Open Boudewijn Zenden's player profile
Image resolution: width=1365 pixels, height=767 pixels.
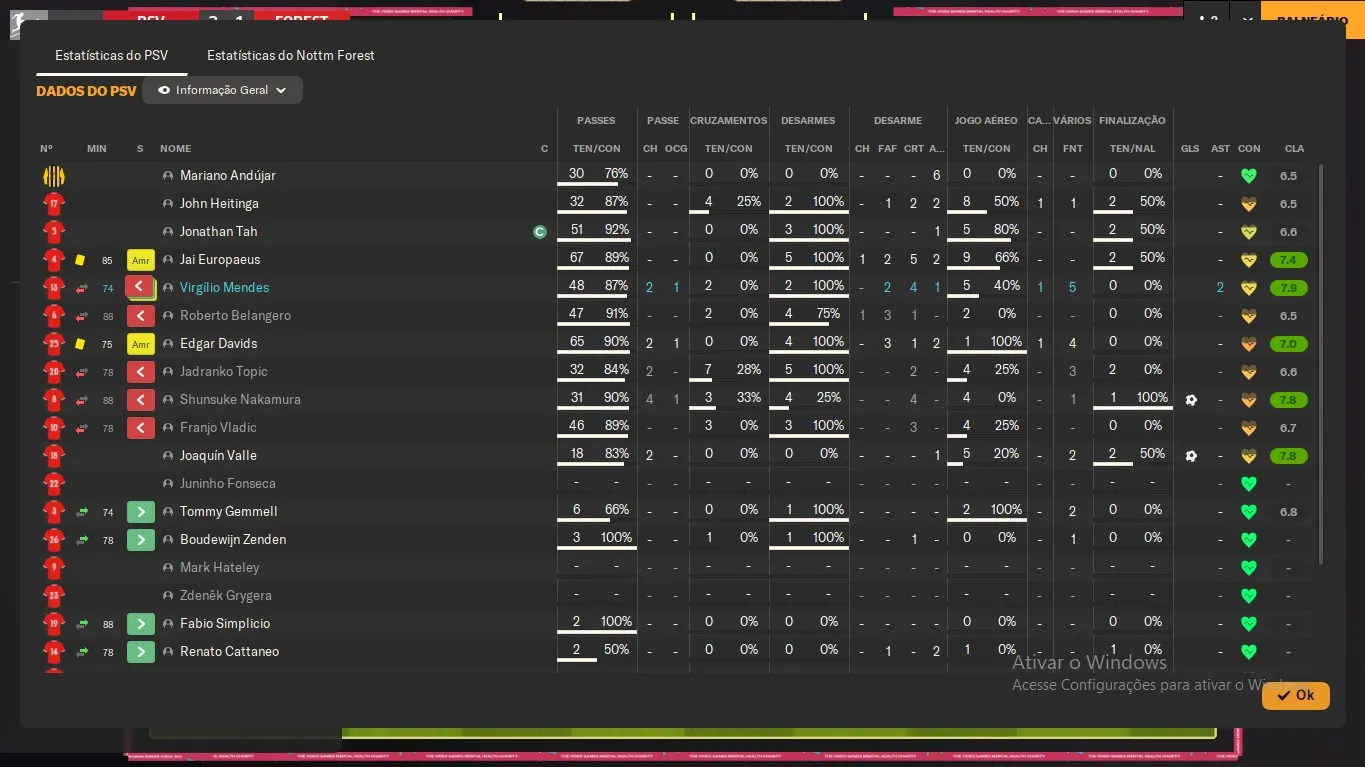[232, 540]
